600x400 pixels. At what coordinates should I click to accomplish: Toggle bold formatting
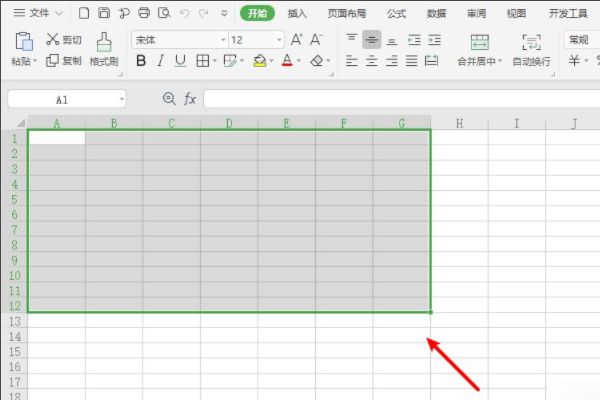[x=141, y=60]
